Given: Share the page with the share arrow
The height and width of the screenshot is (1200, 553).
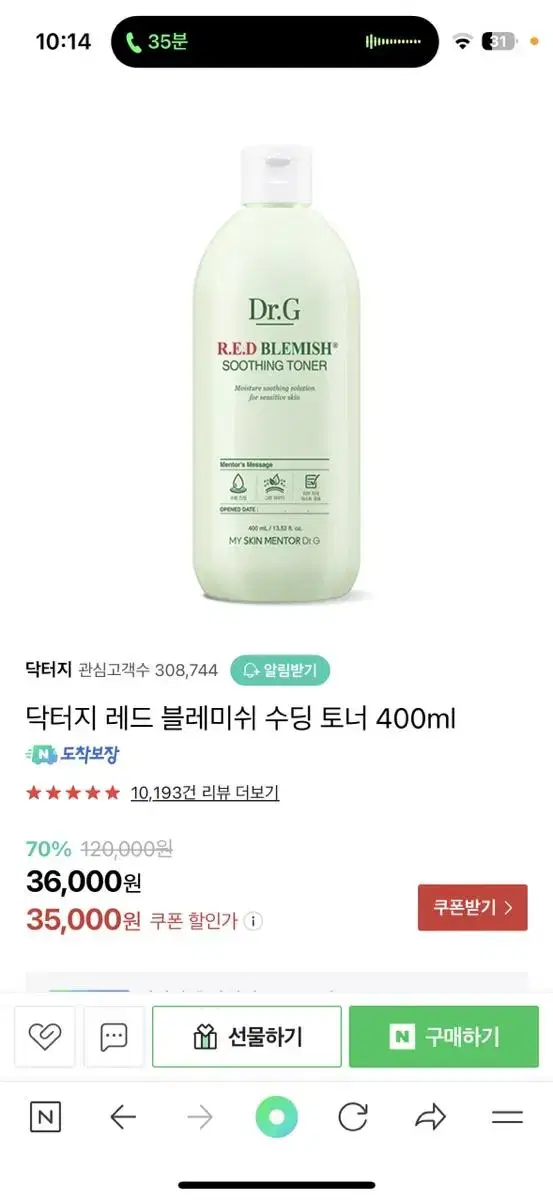Looking at the screenshot, I should (x=430, y=1117).
